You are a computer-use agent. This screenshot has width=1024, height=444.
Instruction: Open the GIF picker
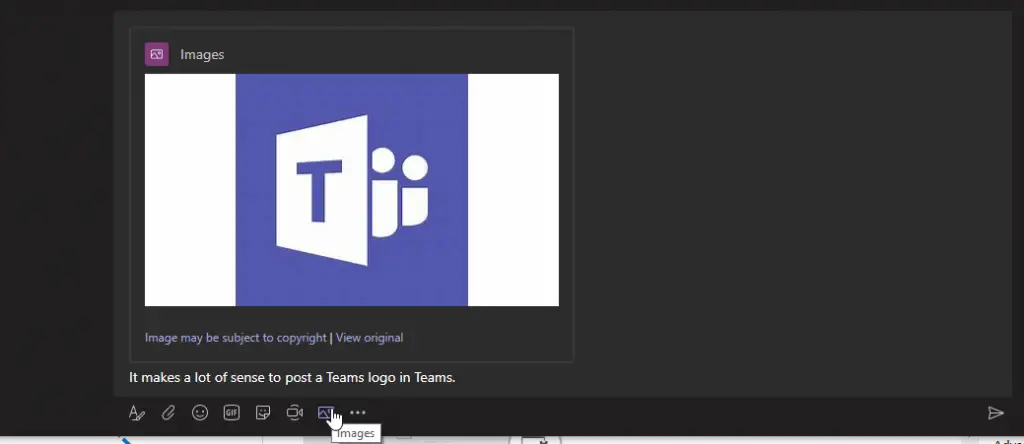click(x=231, y=413)
